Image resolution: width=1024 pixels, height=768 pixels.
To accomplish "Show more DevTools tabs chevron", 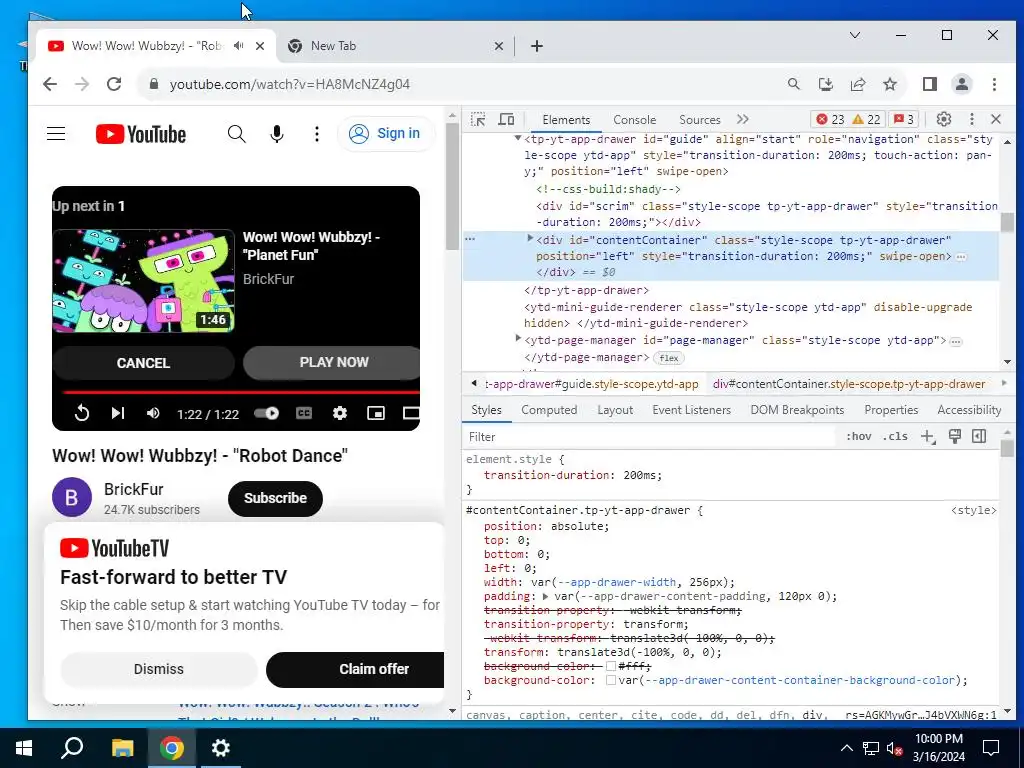I will coord(743,119).
